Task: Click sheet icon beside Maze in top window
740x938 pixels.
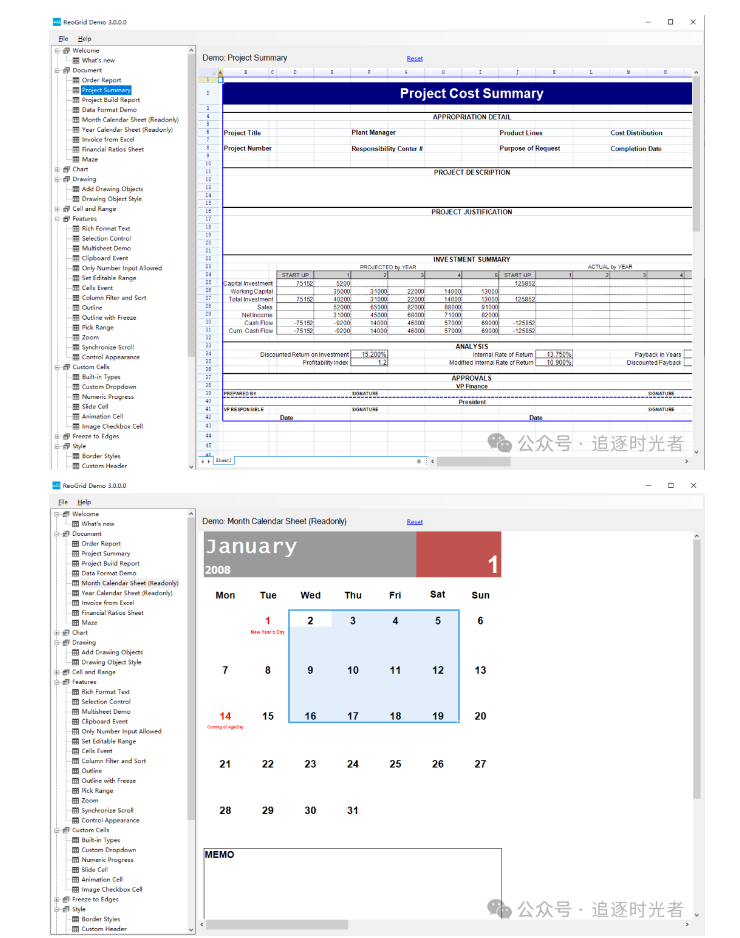Action: click(76, 159)
